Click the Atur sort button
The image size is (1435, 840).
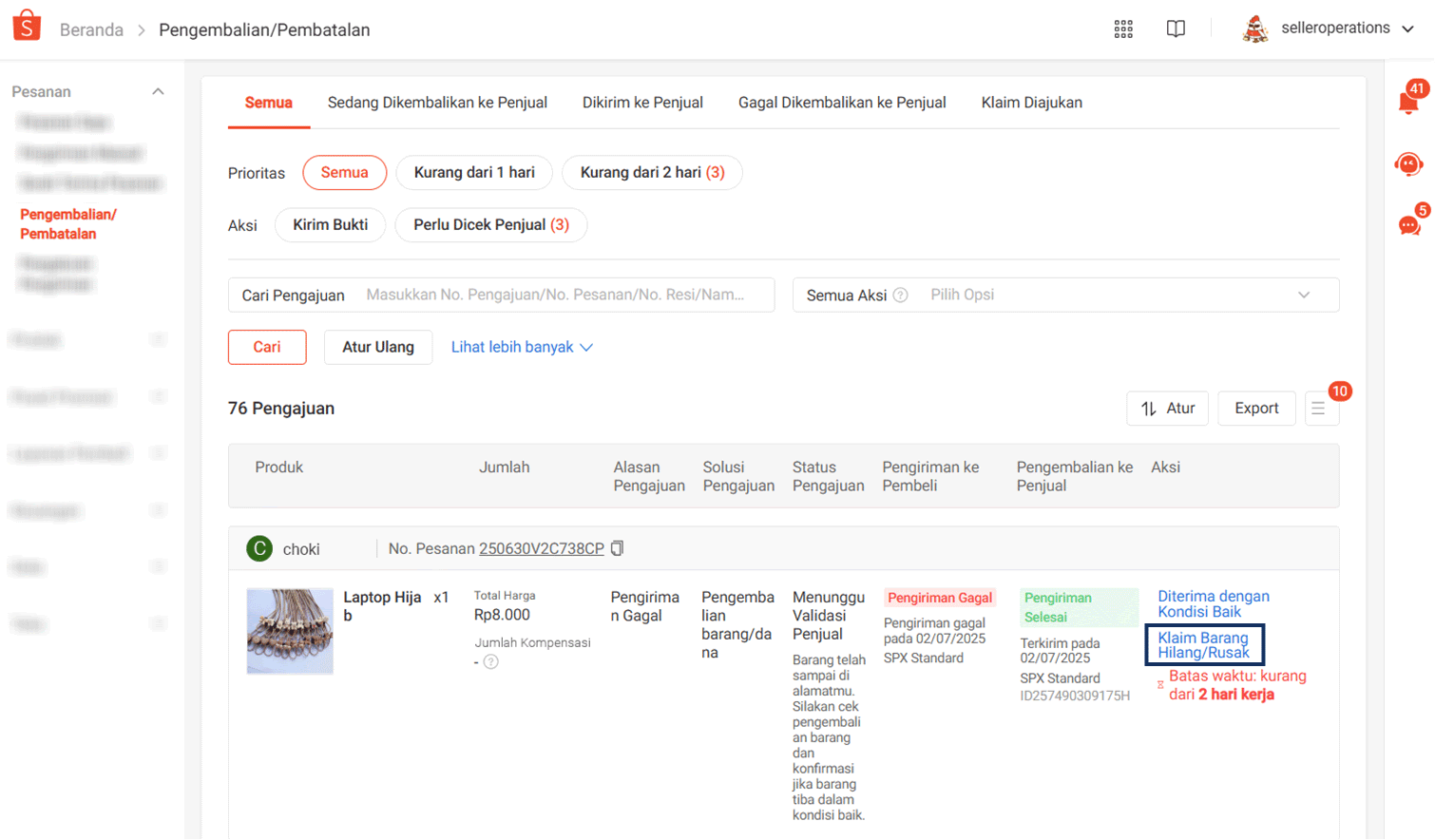coord(1167,408)
